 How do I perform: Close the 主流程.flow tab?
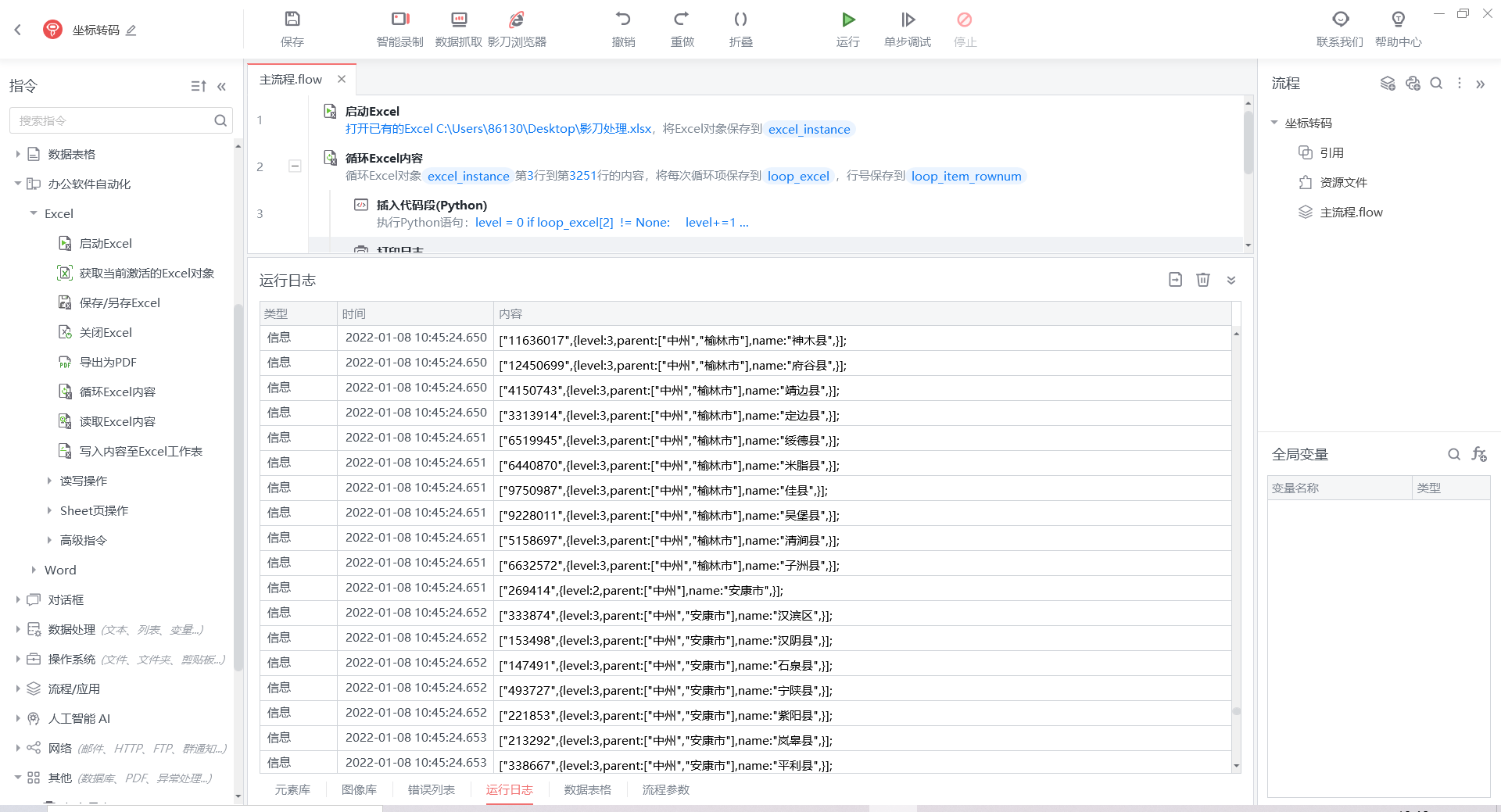[x=342, y=79]
